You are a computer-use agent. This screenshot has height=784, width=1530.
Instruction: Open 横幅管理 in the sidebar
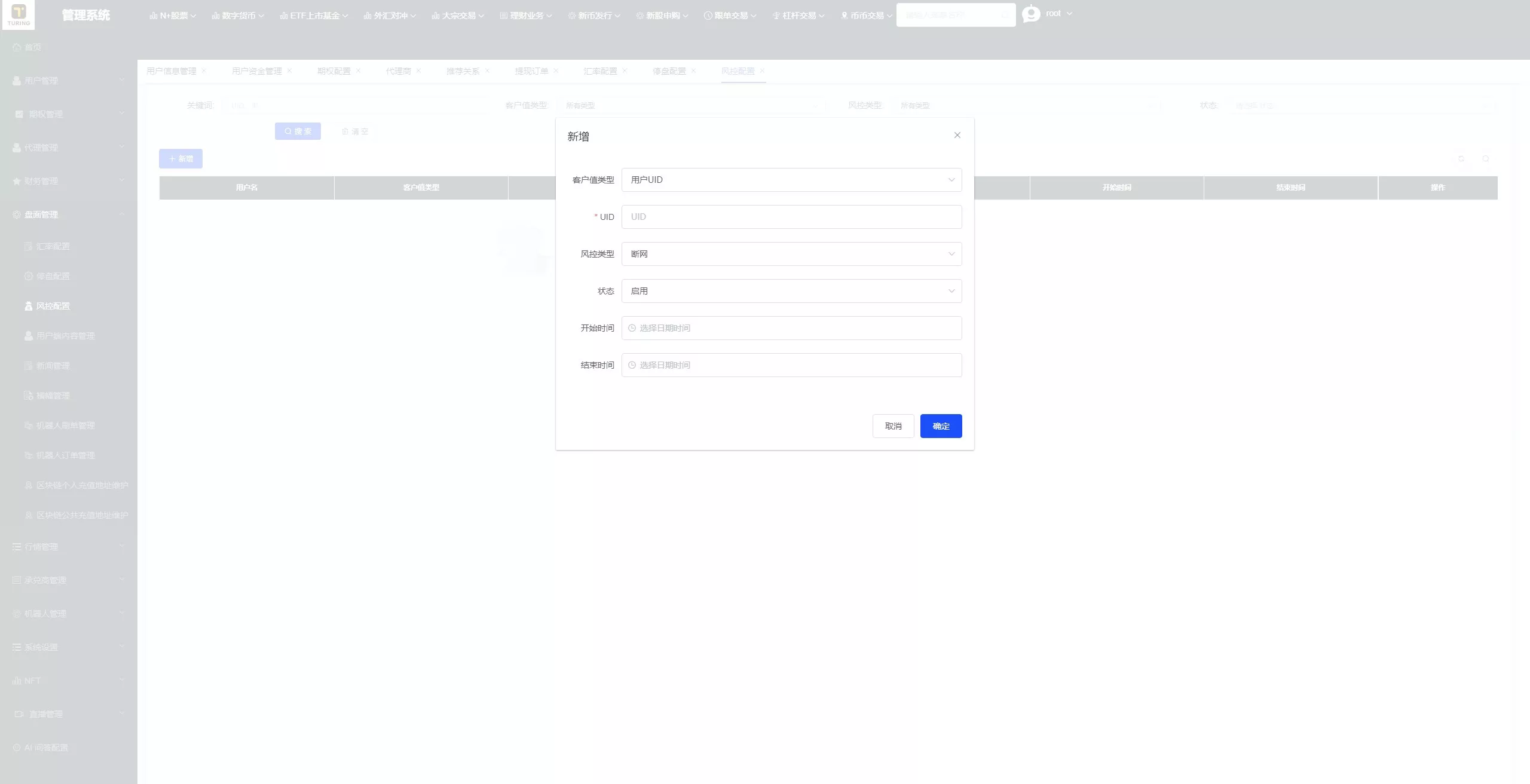tap(69, 396)
